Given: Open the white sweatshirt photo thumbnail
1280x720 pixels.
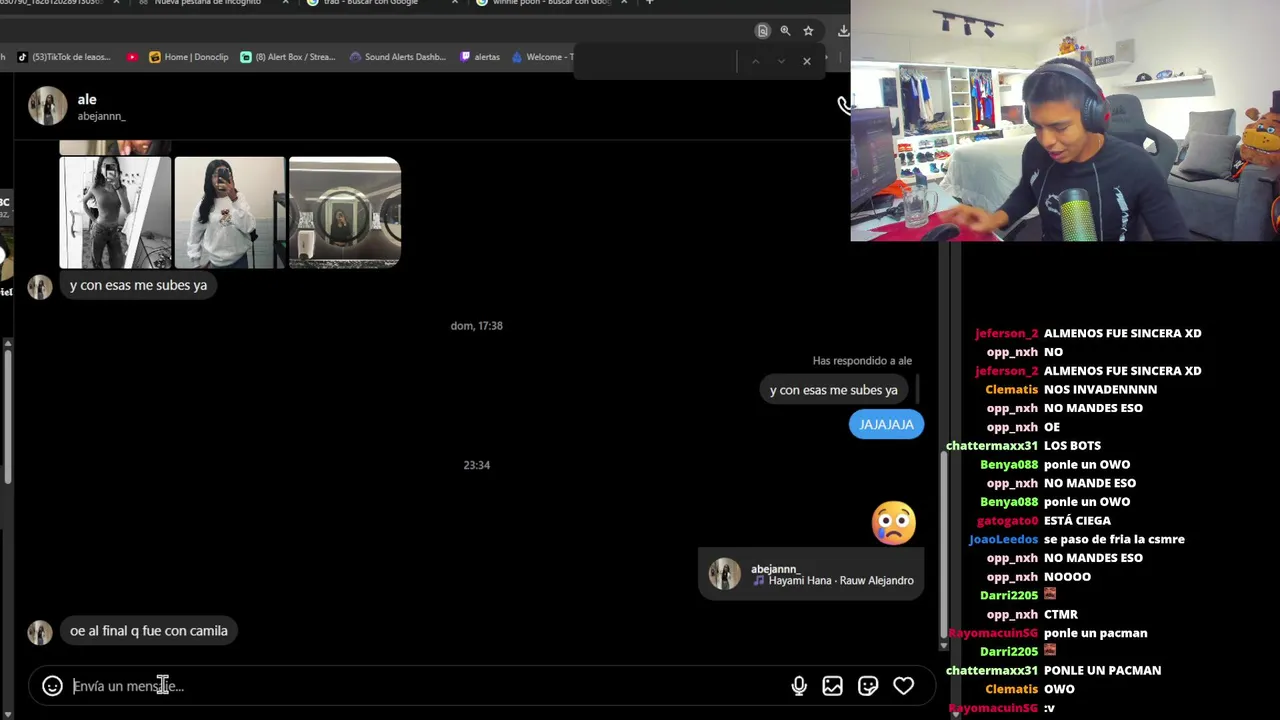Looking at the screenshot, I should click(230, 212).
